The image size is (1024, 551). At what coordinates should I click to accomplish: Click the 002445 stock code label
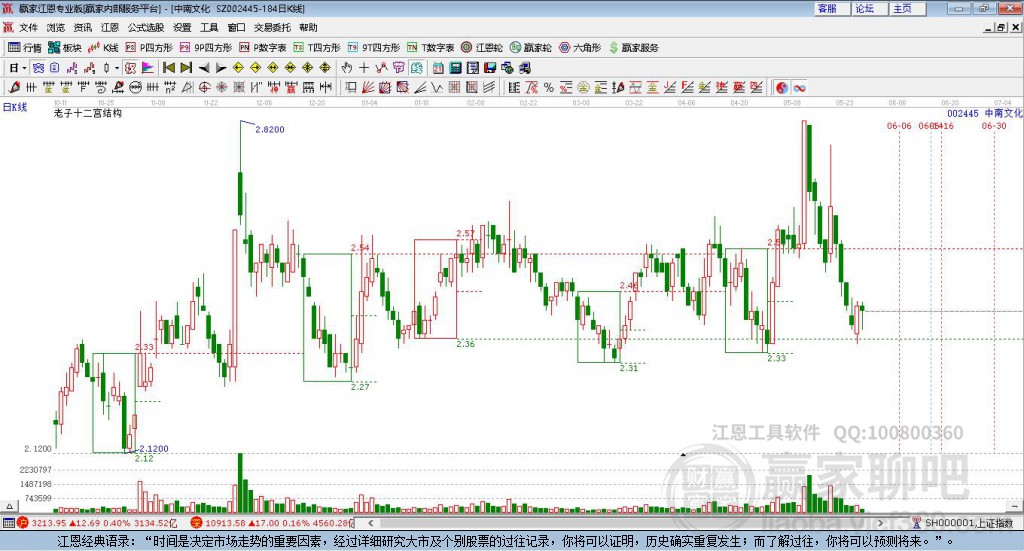[963, 114]
